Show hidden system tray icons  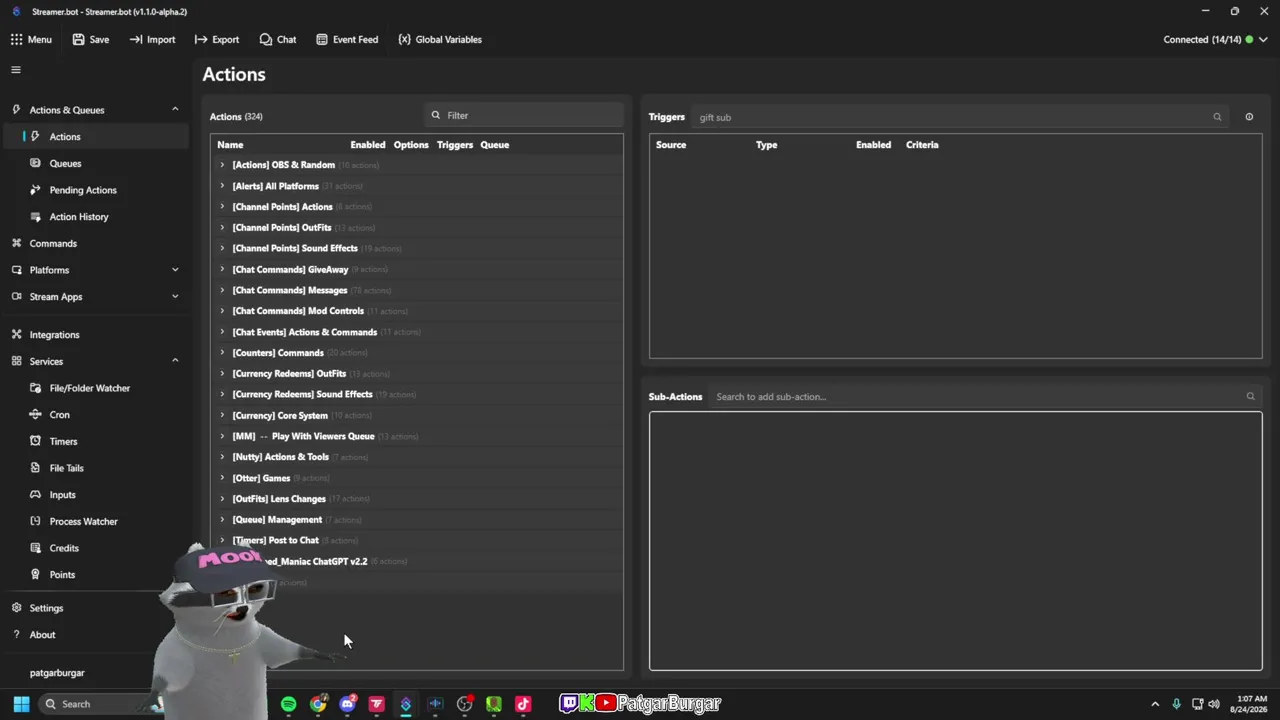(x=1155, y=704)
